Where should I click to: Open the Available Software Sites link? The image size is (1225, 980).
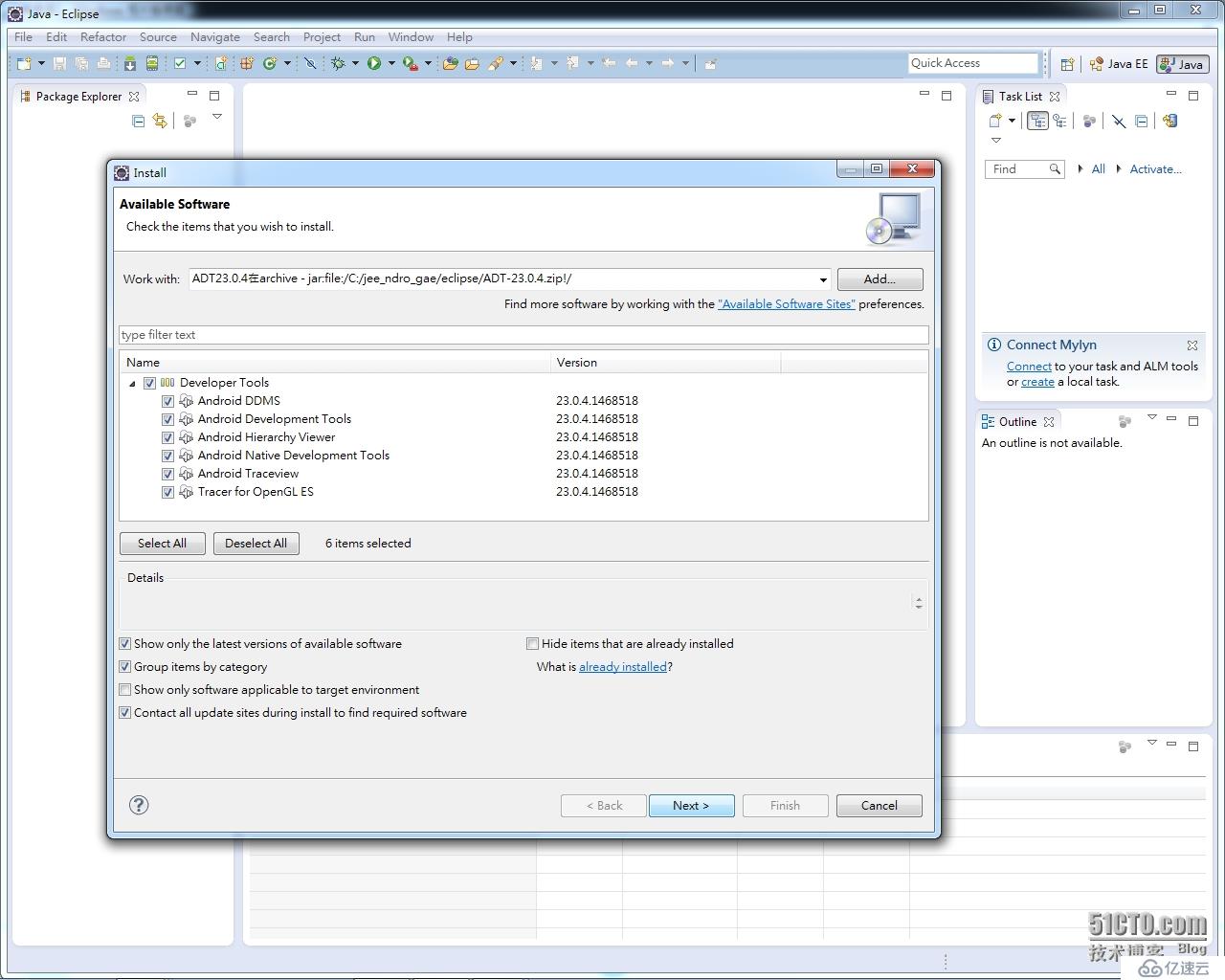[787, 304]
